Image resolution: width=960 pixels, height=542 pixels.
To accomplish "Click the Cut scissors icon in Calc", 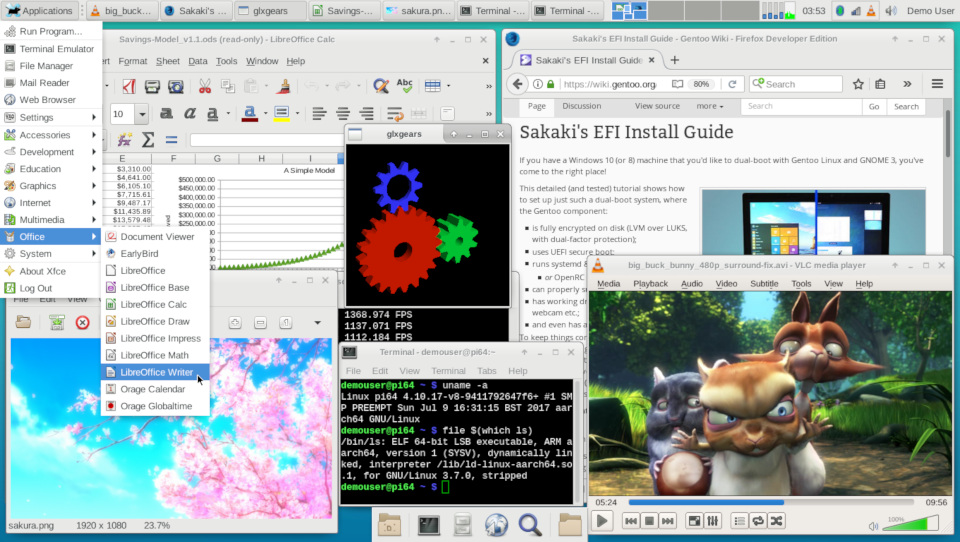I will point(204,86).
